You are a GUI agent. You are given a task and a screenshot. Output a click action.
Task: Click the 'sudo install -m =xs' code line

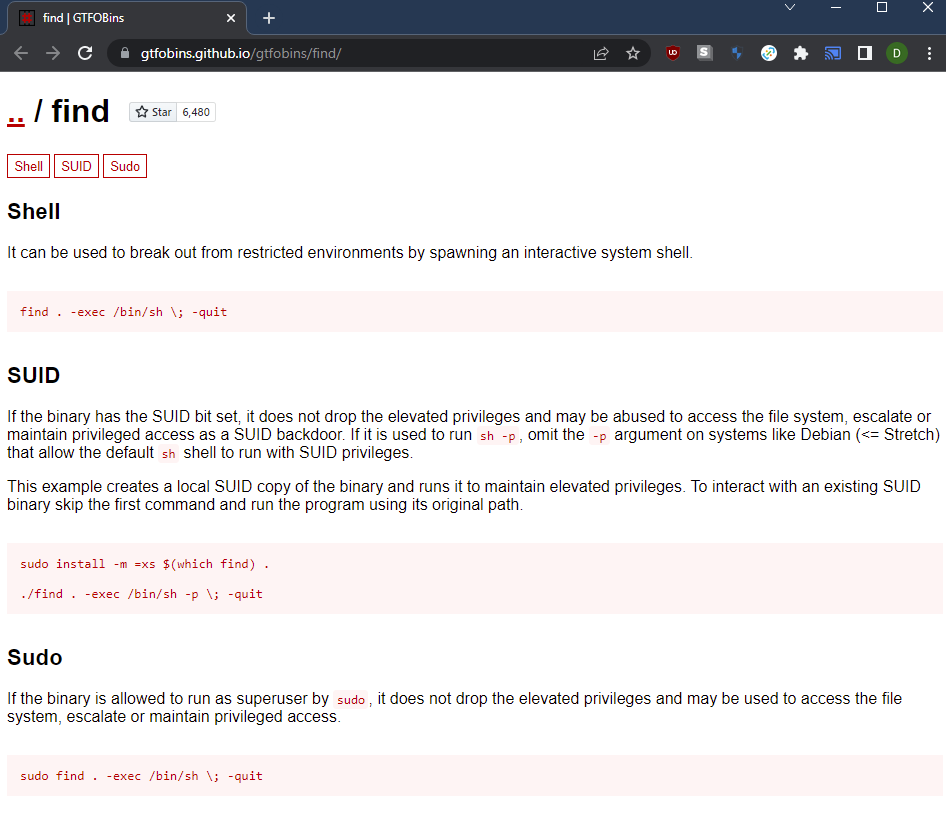(x=145, y=564)
